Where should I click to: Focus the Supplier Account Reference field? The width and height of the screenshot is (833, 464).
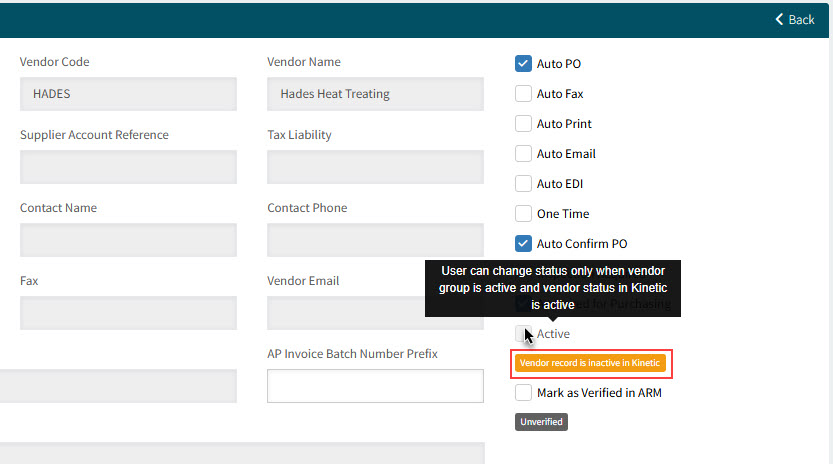pyautogui.click(x=128, y=167)
